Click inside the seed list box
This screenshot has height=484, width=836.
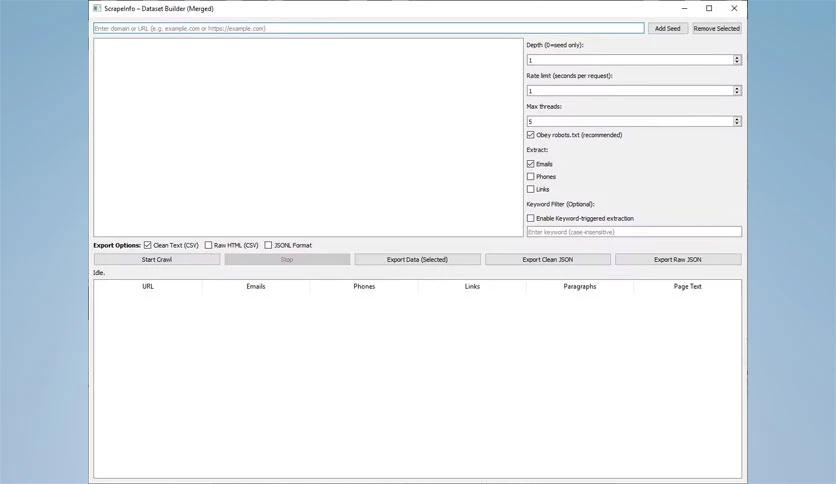click(x=308, y=137)
